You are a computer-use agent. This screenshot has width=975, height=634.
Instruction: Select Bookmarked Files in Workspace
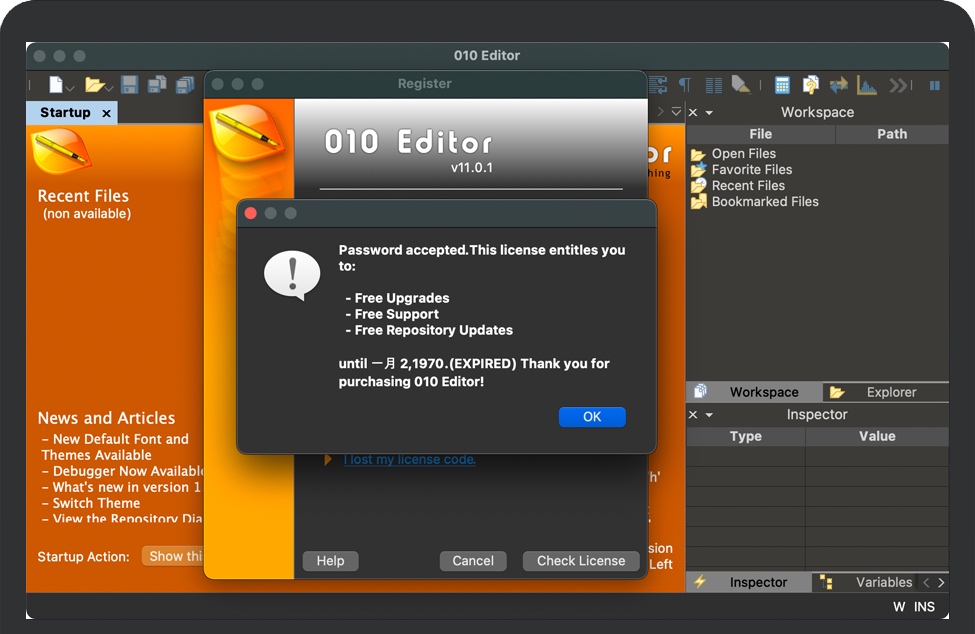(x=765, y=202)
